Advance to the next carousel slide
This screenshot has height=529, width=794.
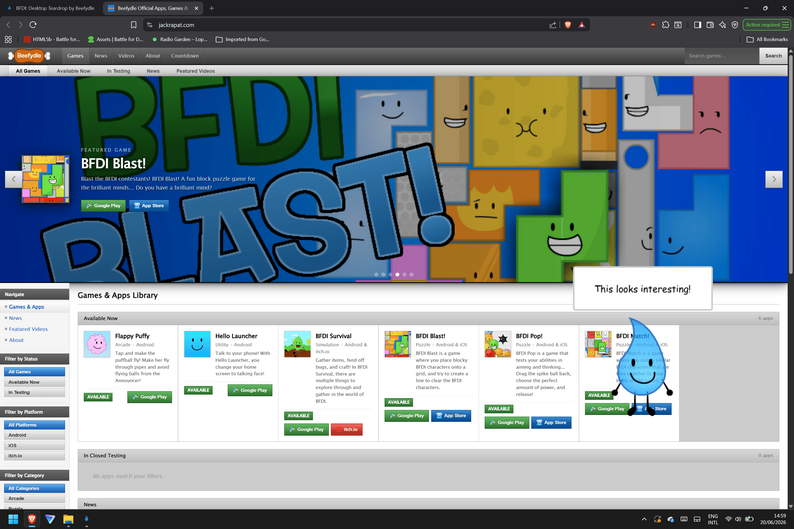[x=773, y=179]
